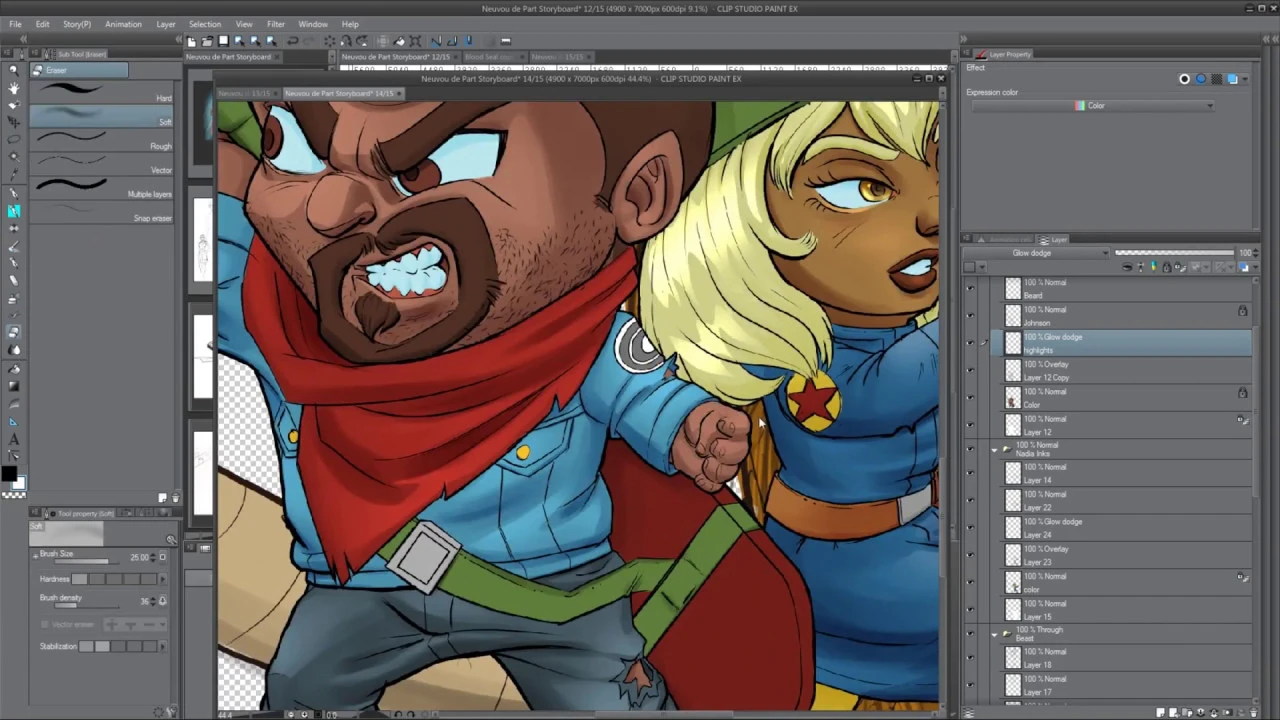Select the Auto select magic wand tool
This screenshot has width=1280, height=720.
[13, 157]
